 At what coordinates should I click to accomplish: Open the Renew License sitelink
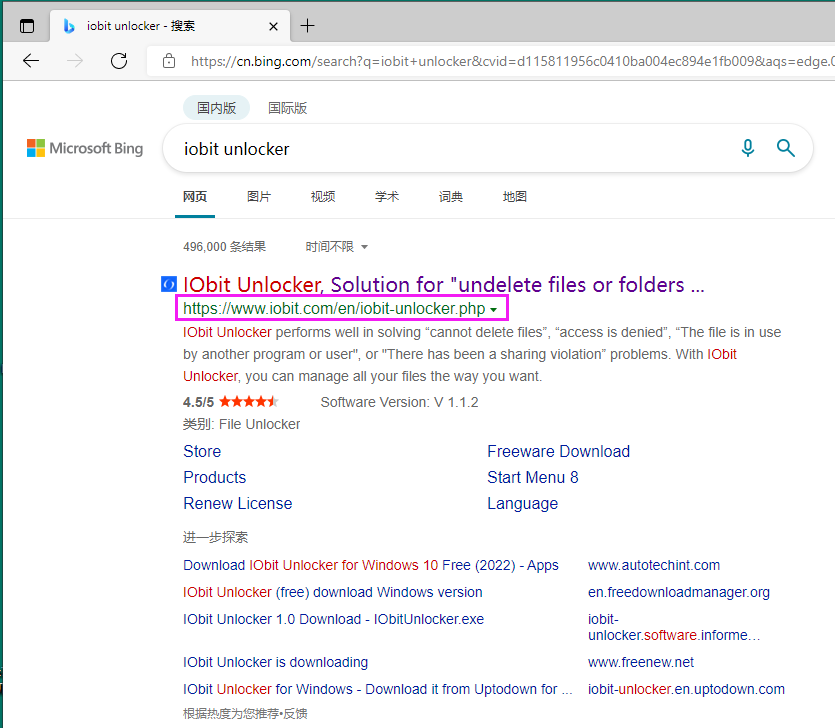(x=237, y=503)
